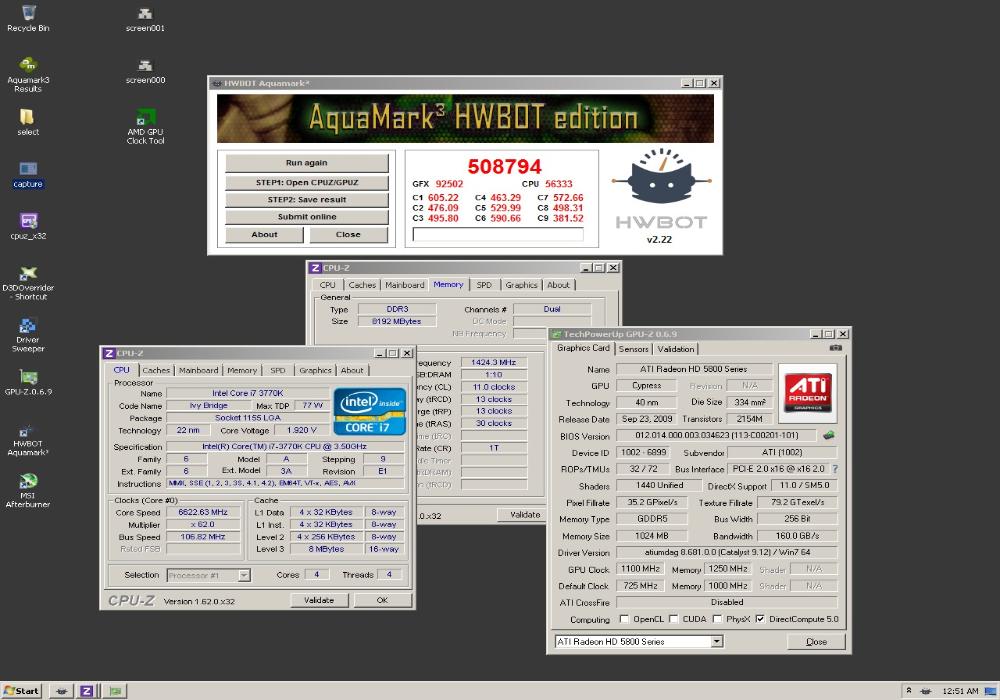
Task: Click Submit online button
Action: (x=307, y=217)
